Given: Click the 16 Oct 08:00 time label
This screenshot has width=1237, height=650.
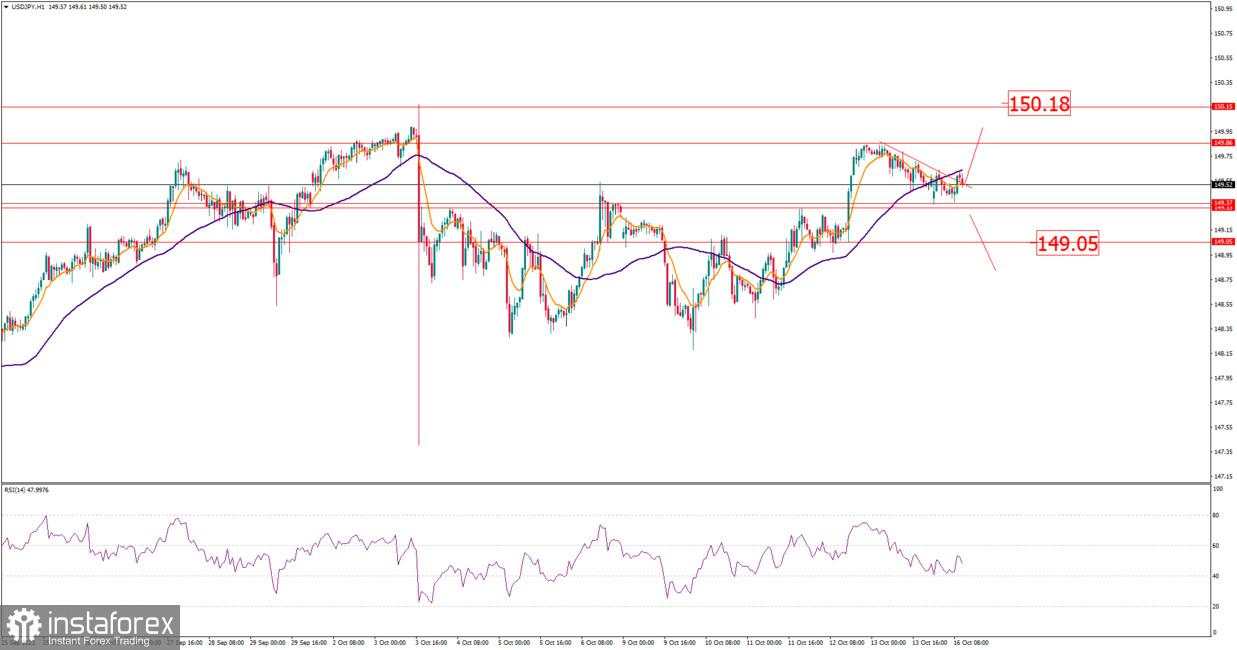Looking at the screenshot, I should (972, 643).
